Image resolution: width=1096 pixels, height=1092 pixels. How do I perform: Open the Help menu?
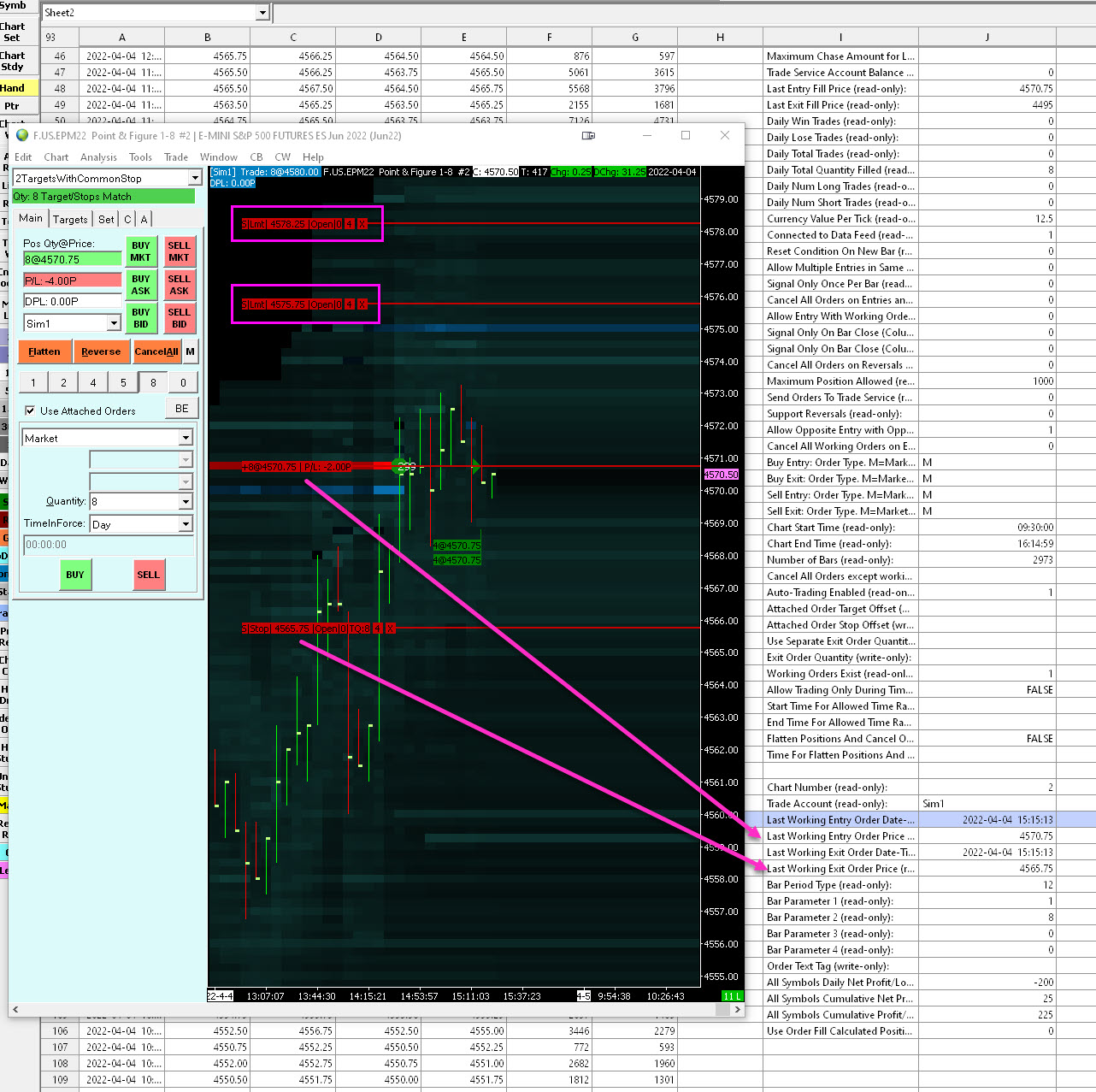pos(313,157)
